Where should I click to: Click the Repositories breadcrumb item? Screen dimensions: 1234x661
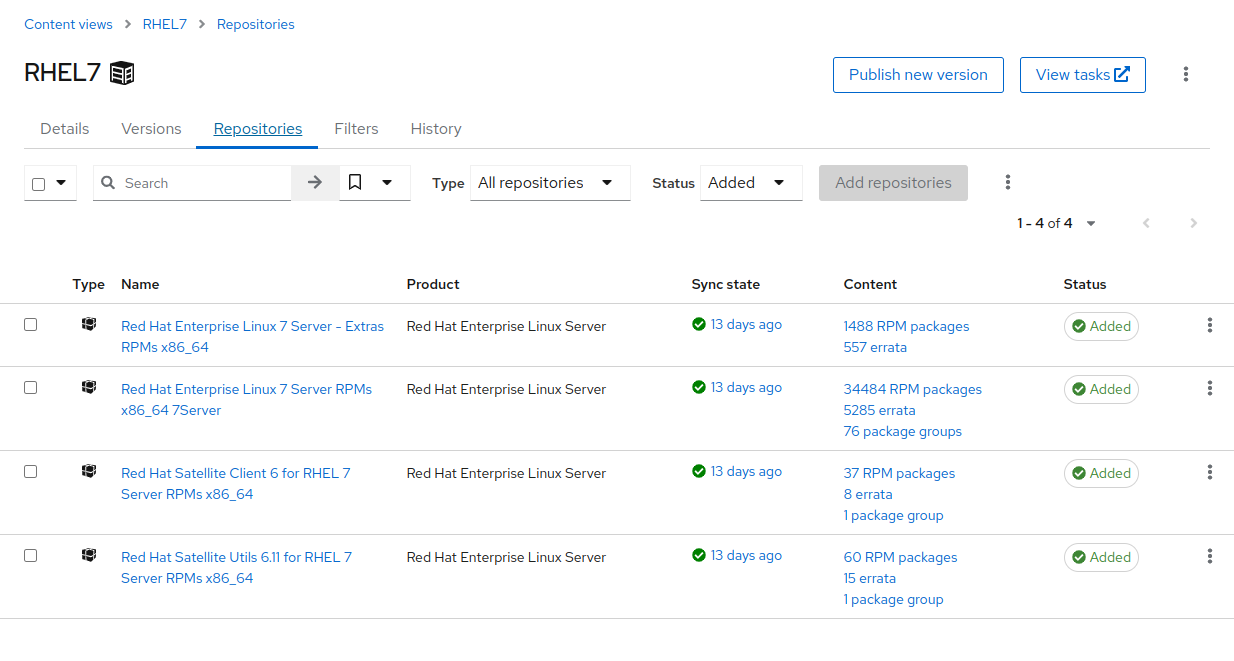click(x=256, y=24)
